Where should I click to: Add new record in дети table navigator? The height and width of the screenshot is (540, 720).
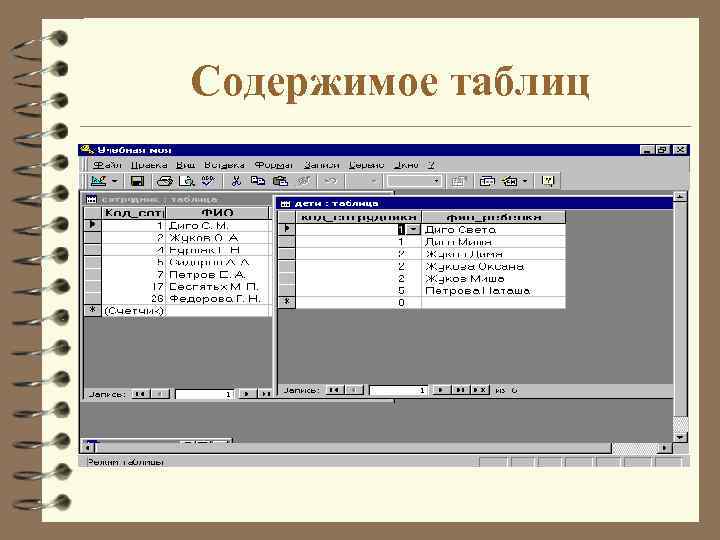tap(480, 390)
